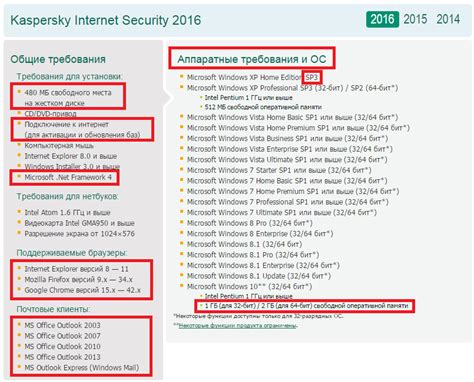Select 'MS Office Outlook 2007' line
The height and width of the screenshot is (382, 474).
click(x=62, y=336)
